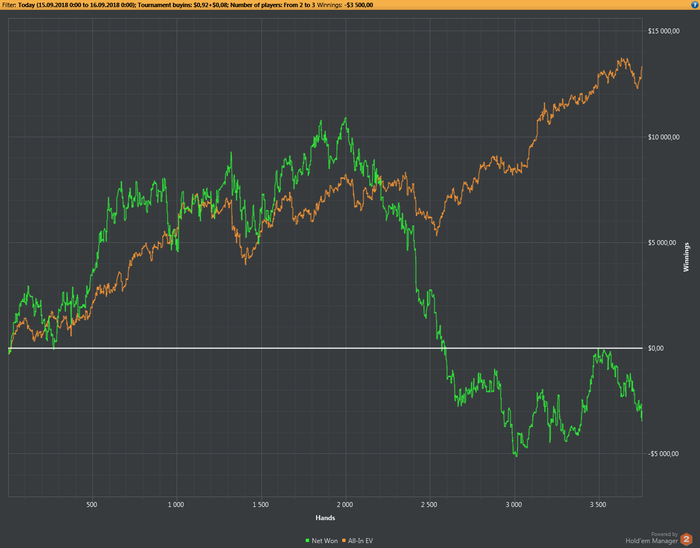Click the 2 500 hands axis tick label

point(429,505)
